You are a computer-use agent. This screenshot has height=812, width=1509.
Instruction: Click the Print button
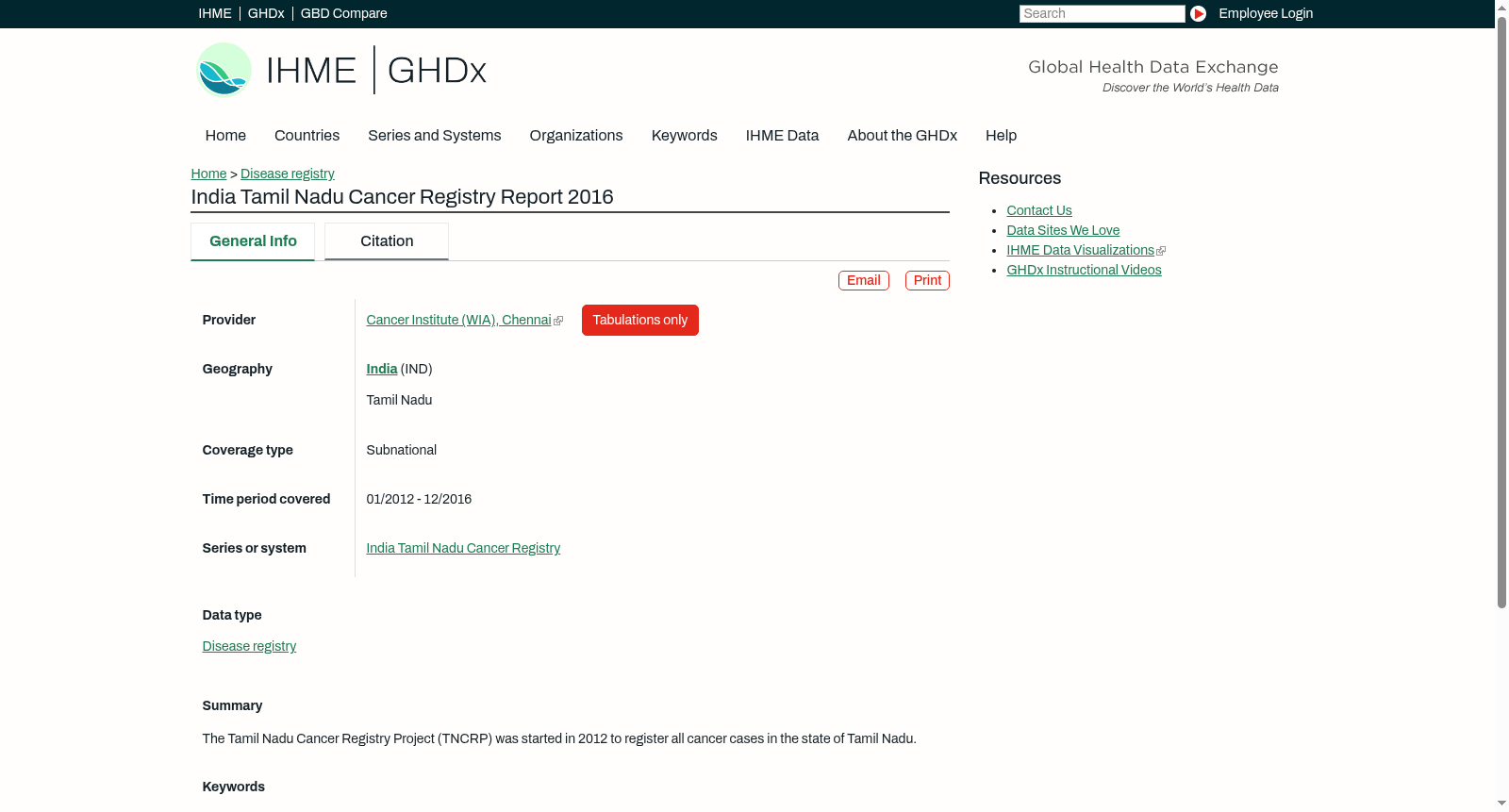[x=927, y=281]
